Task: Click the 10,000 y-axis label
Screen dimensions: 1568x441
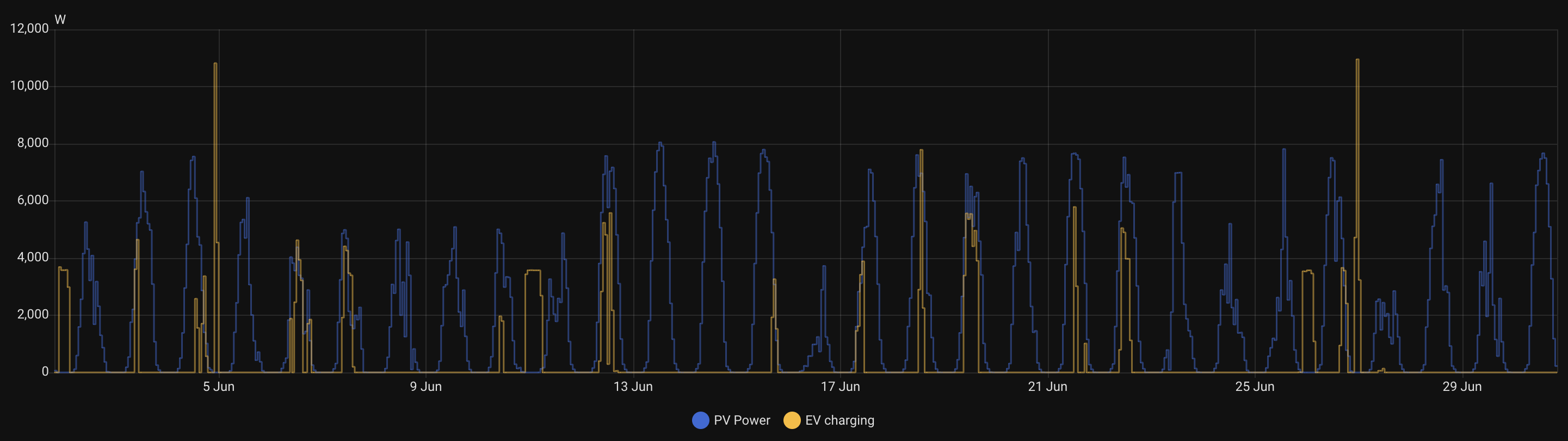Action: pos(29,86)
